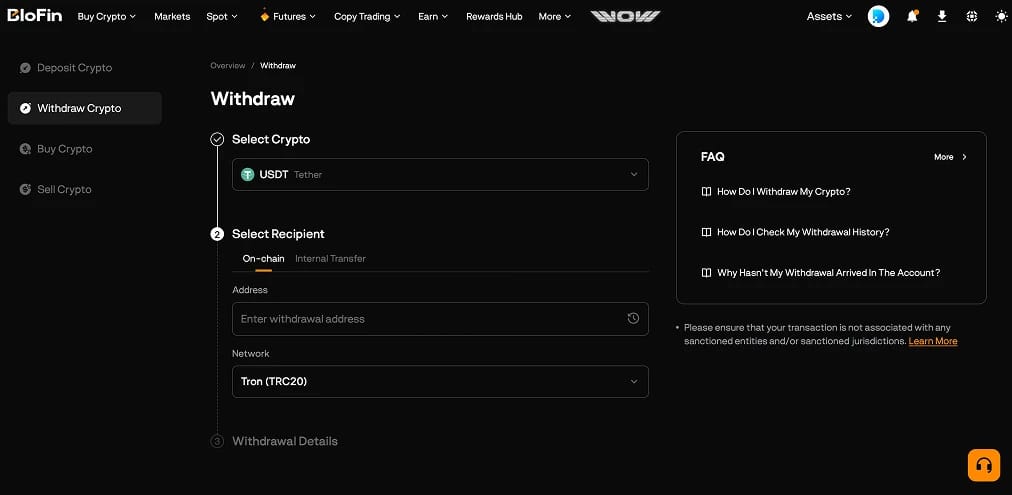The width and height of the screenshot is (1012, 495).
Task: Click the Withdraw Crypto sidebar icon
Action: pyautogui.click(x=25, y=108)
